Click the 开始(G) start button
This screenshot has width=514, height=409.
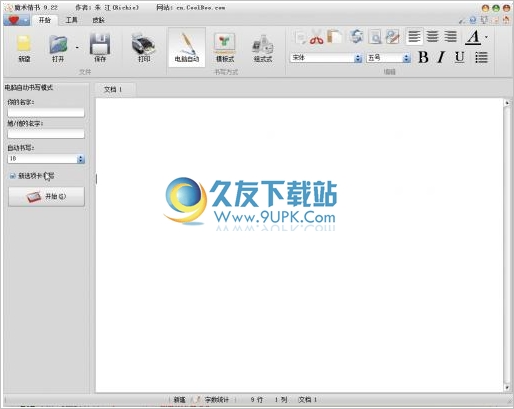tap(46, 196)
